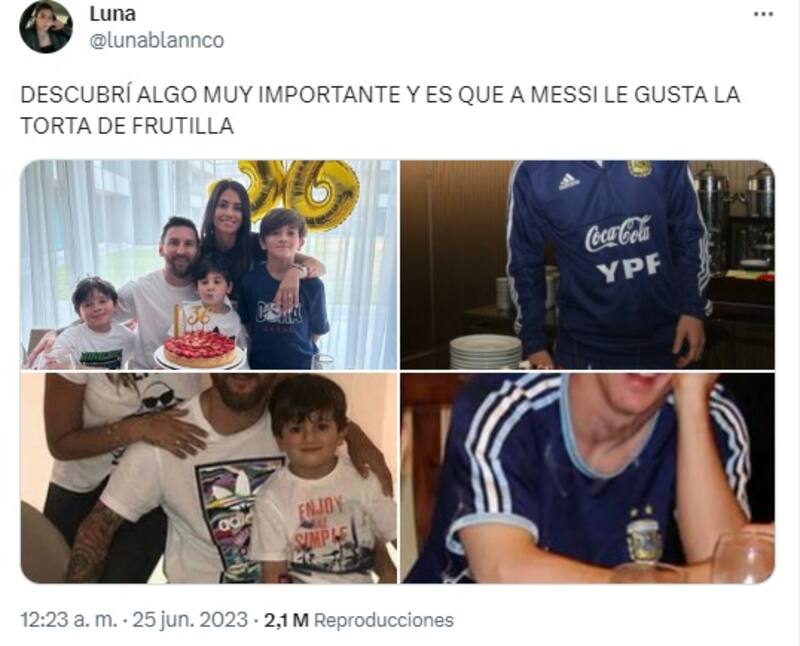Click the Adidas logo on blue jacket
Viewport: 800px width, 646px height.
click(x=569, y=181)
